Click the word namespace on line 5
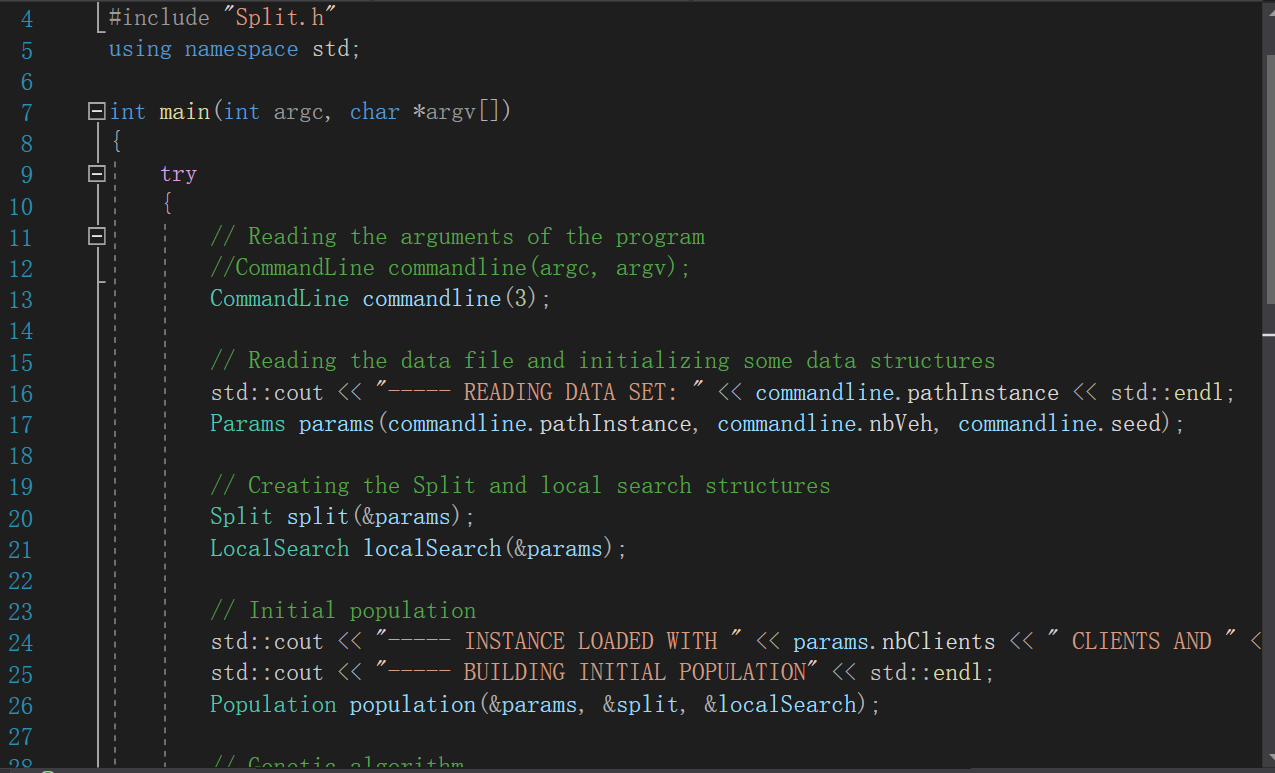 pyautogui.click(x=240, y=48)
